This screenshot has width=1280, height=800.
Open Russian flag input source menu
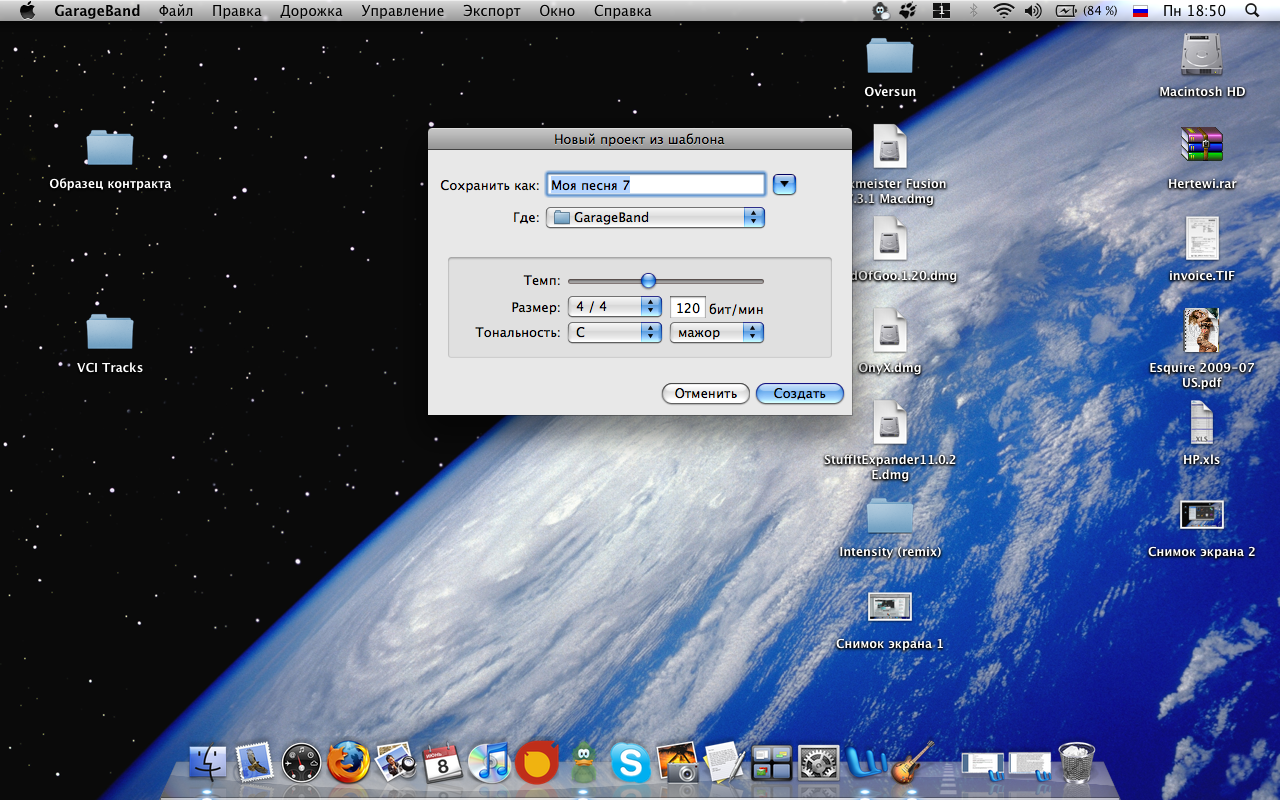(1140, 11)
